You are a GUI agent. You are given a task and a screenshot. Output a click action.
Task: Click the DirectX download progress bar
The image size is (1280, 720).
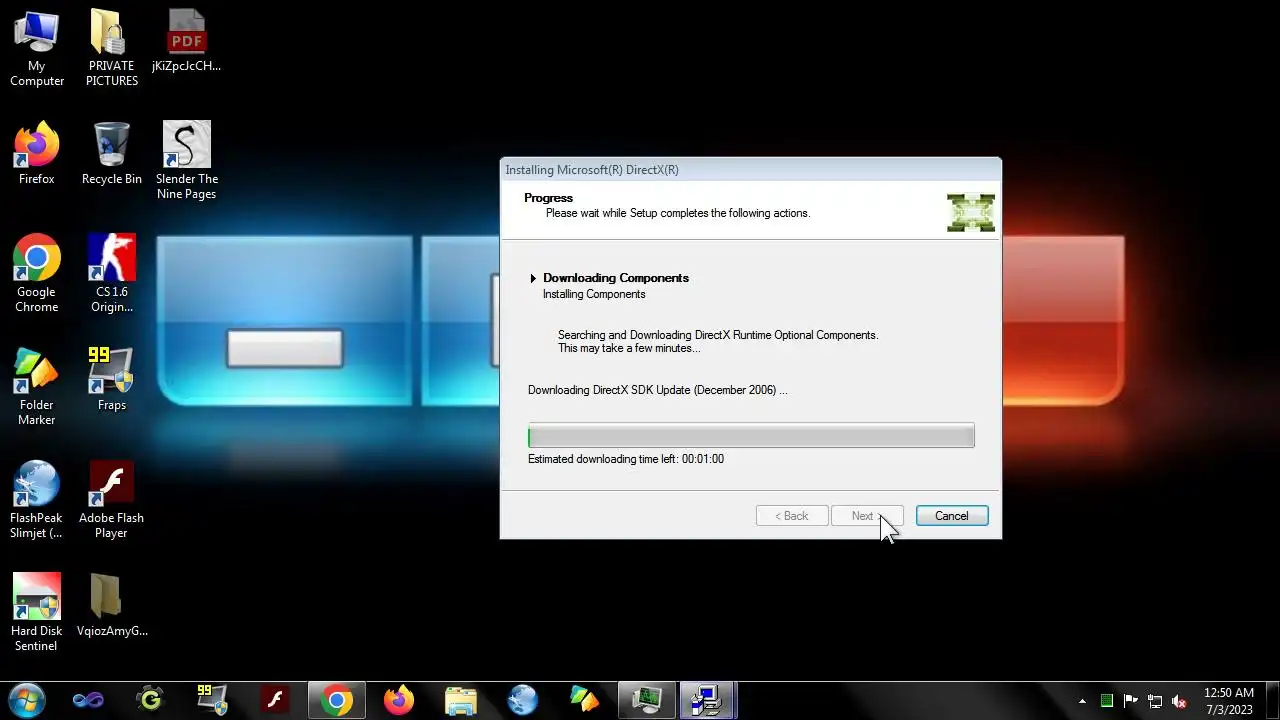[x=751, y=436]
